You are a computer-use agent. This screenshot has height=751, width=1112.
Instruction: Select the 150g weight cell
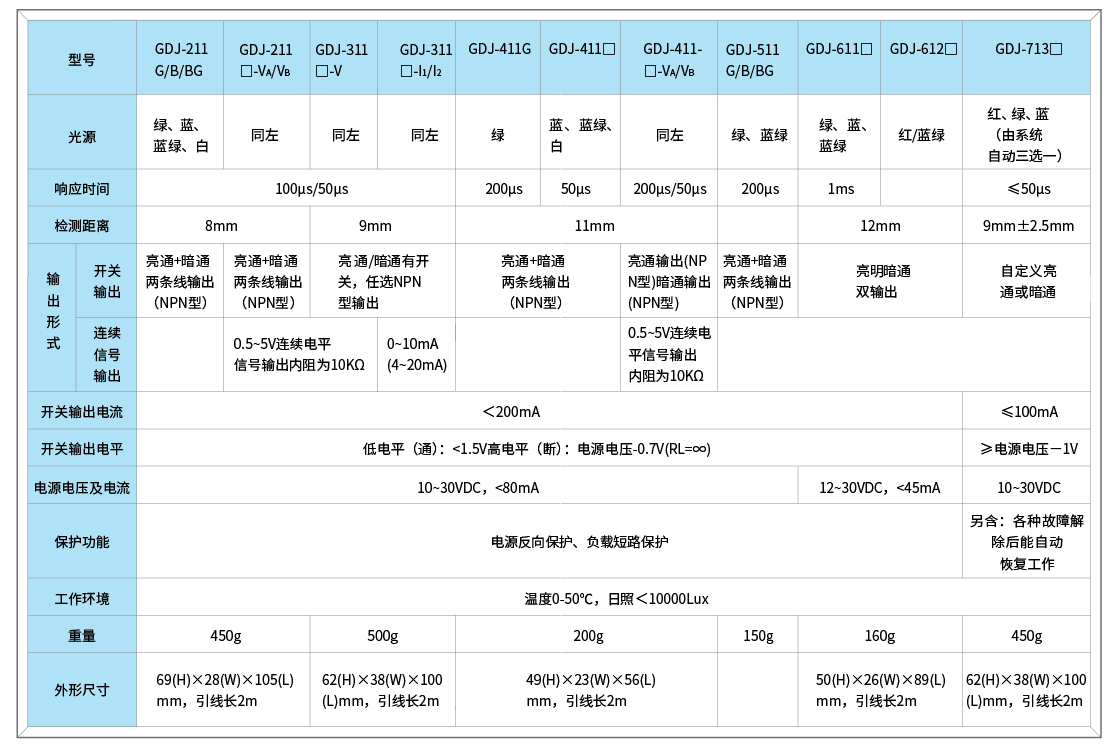pos(758,636)
